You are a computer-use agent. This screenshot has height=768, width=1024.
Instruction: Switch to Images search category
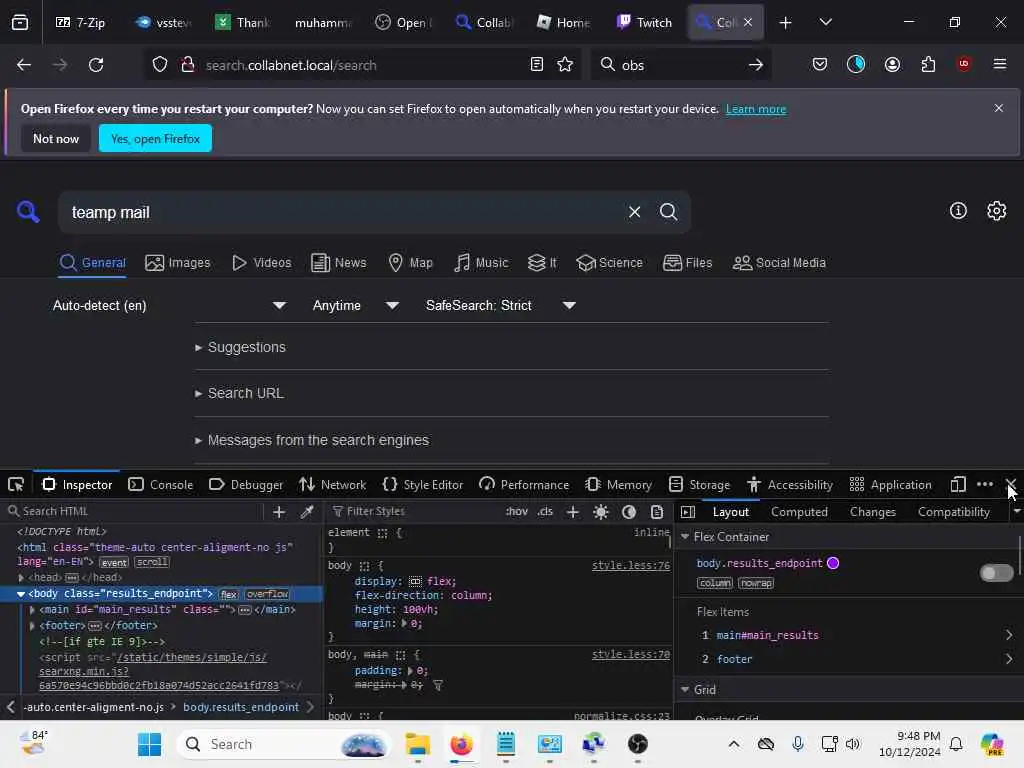(178, 263)
